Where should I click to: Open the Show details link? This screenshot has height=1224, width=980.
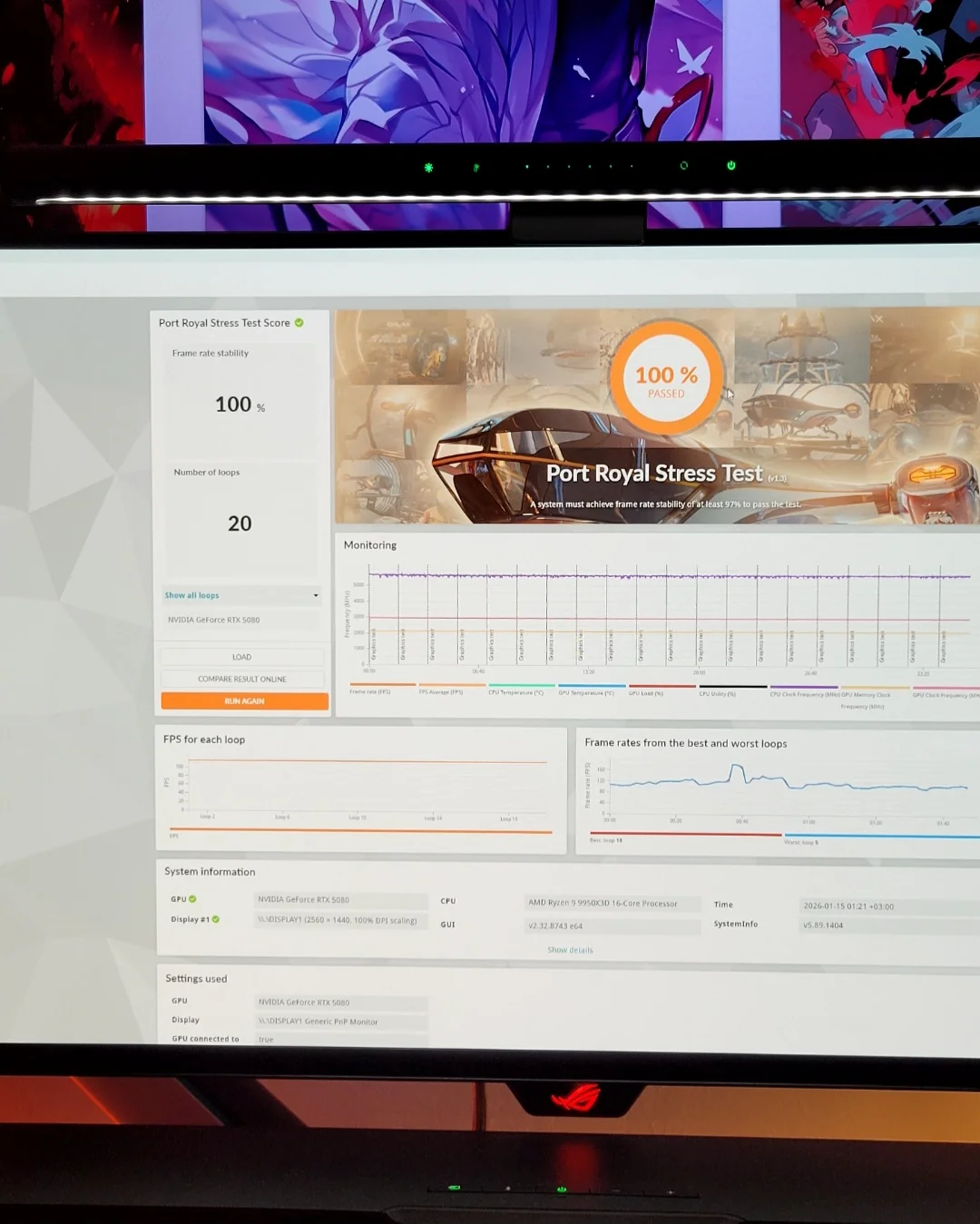[570, 950]
